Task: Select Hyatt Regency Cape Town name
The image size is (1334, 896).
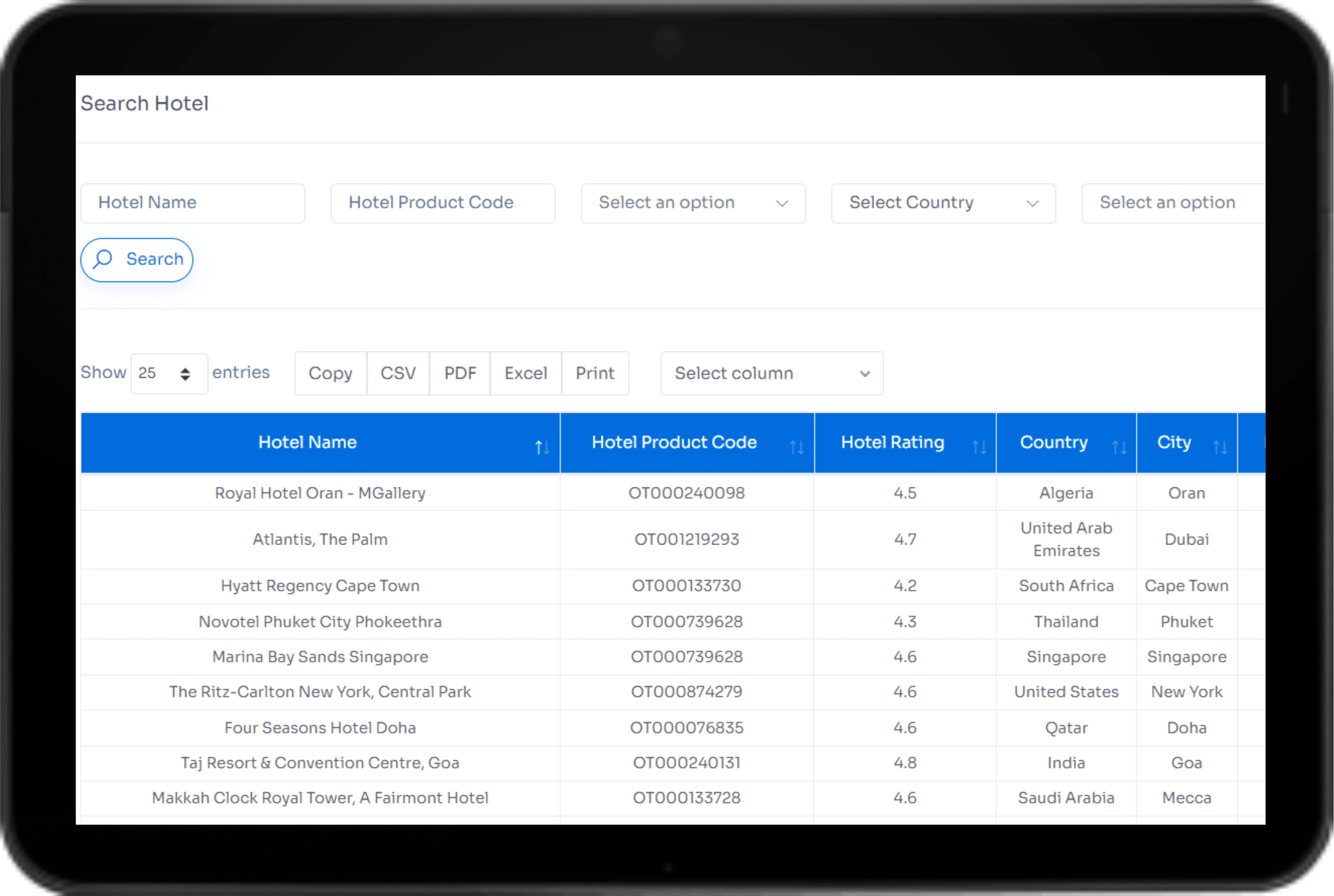Action: (320, 586)
